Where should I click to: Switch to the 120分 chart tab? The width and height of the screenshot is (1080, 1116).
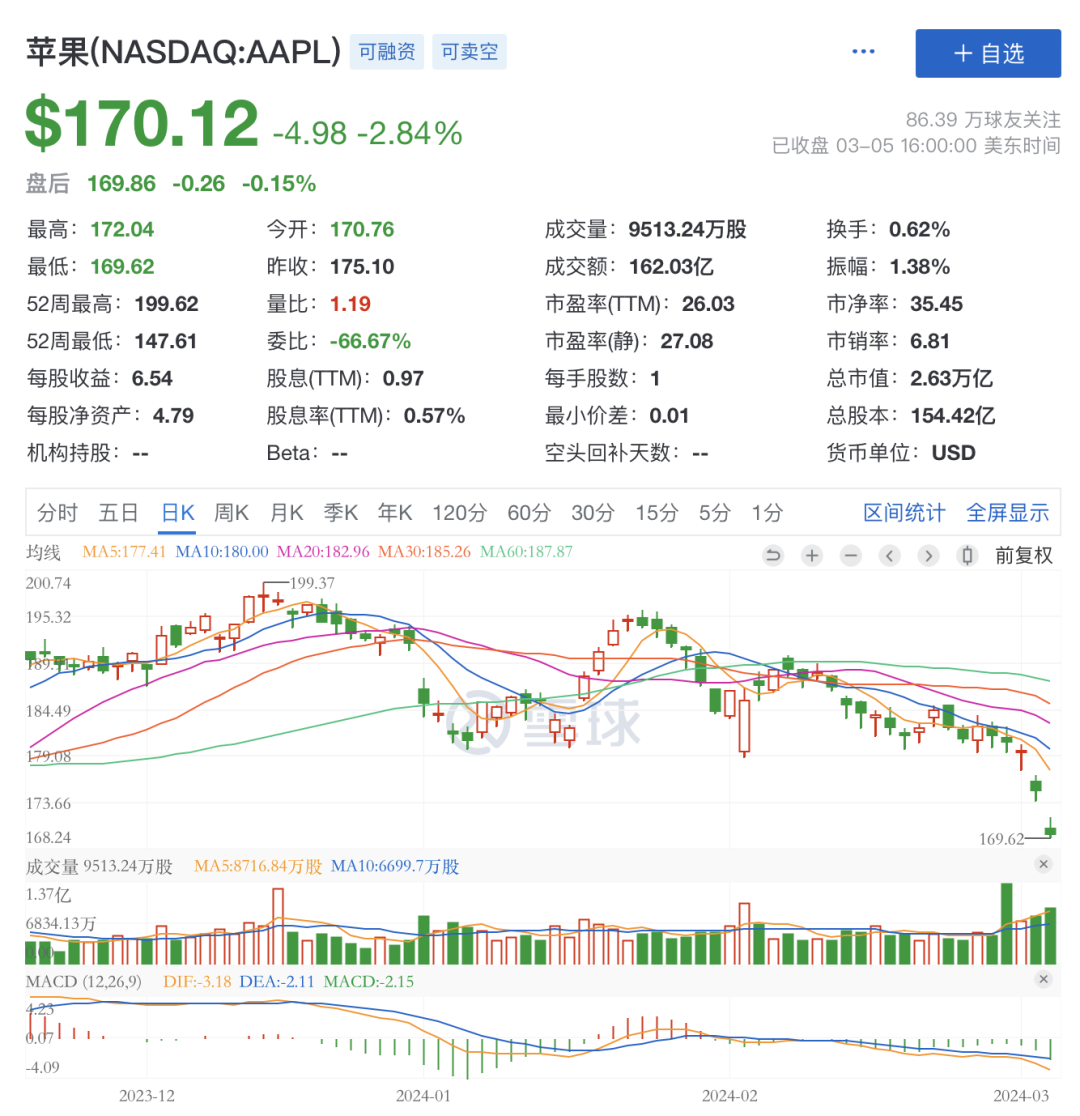click(x=460, y=512)
